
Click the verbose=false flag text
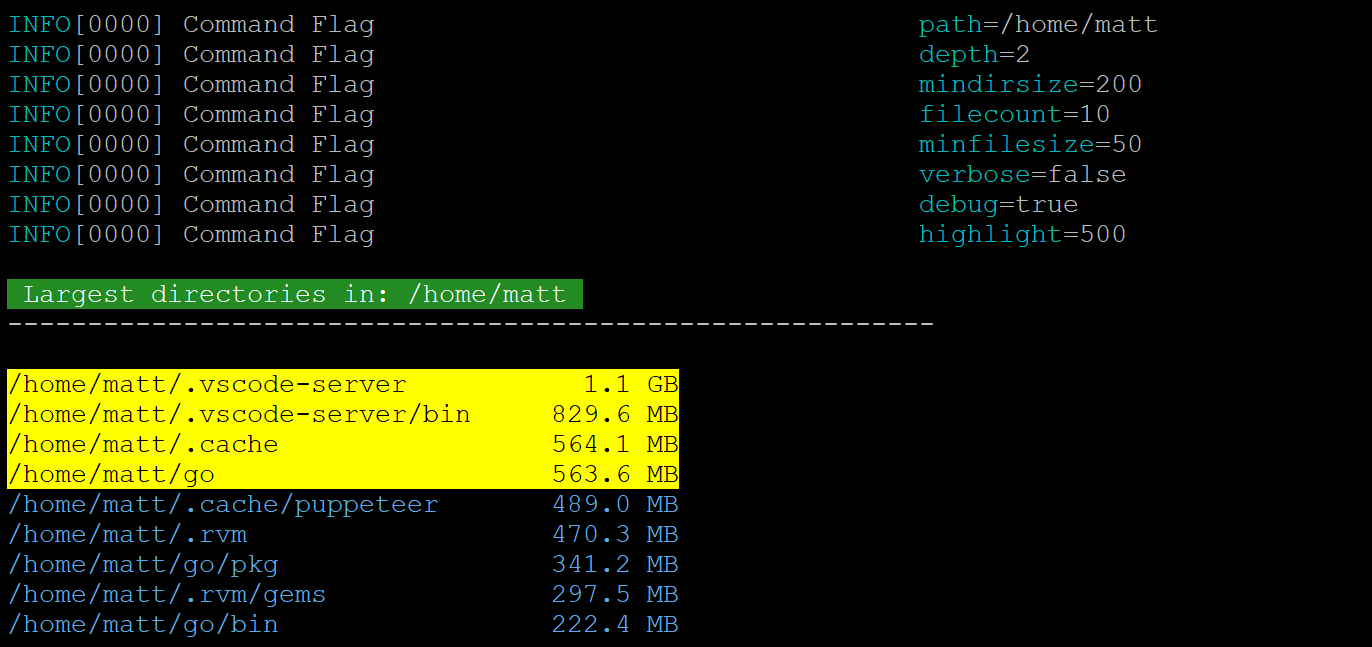[x=1022, y=174]
